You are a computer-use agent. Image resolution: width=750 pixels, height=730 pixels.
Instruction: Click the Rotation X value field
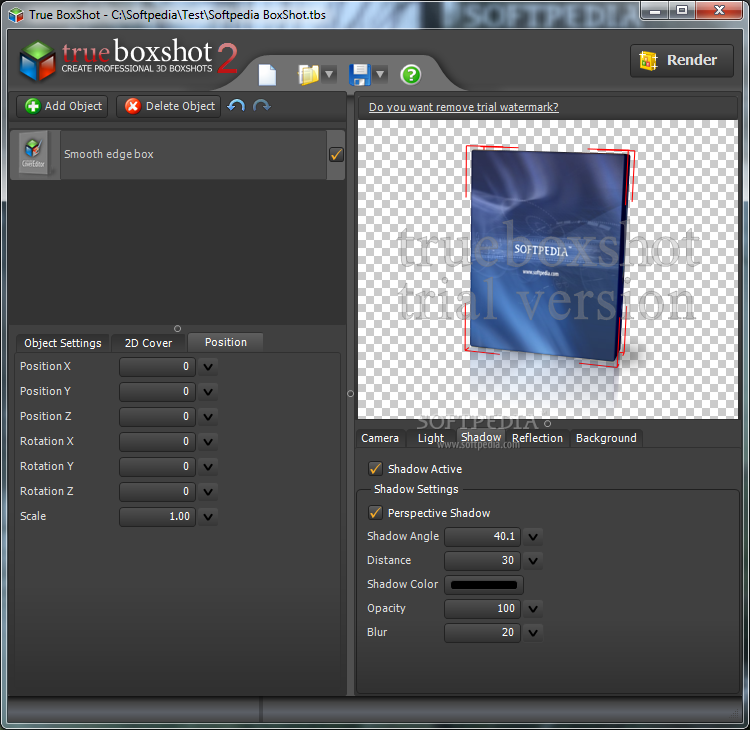click(x=157, y=441)
